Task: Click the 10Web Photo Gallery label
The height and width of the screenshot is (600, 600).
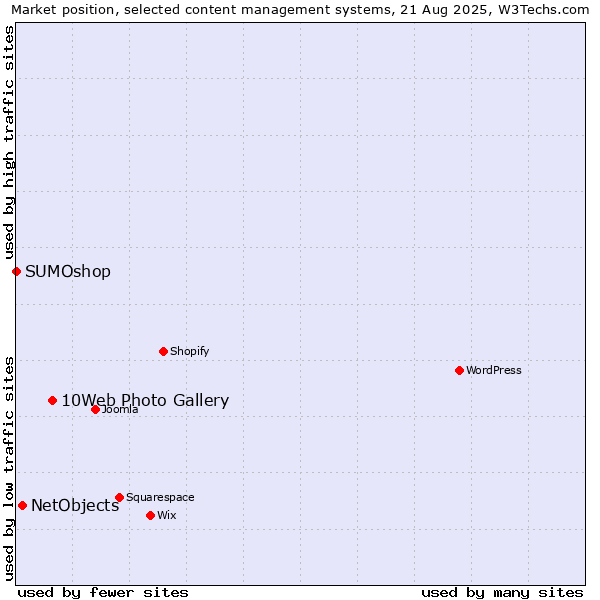Action: pos(145,400)
